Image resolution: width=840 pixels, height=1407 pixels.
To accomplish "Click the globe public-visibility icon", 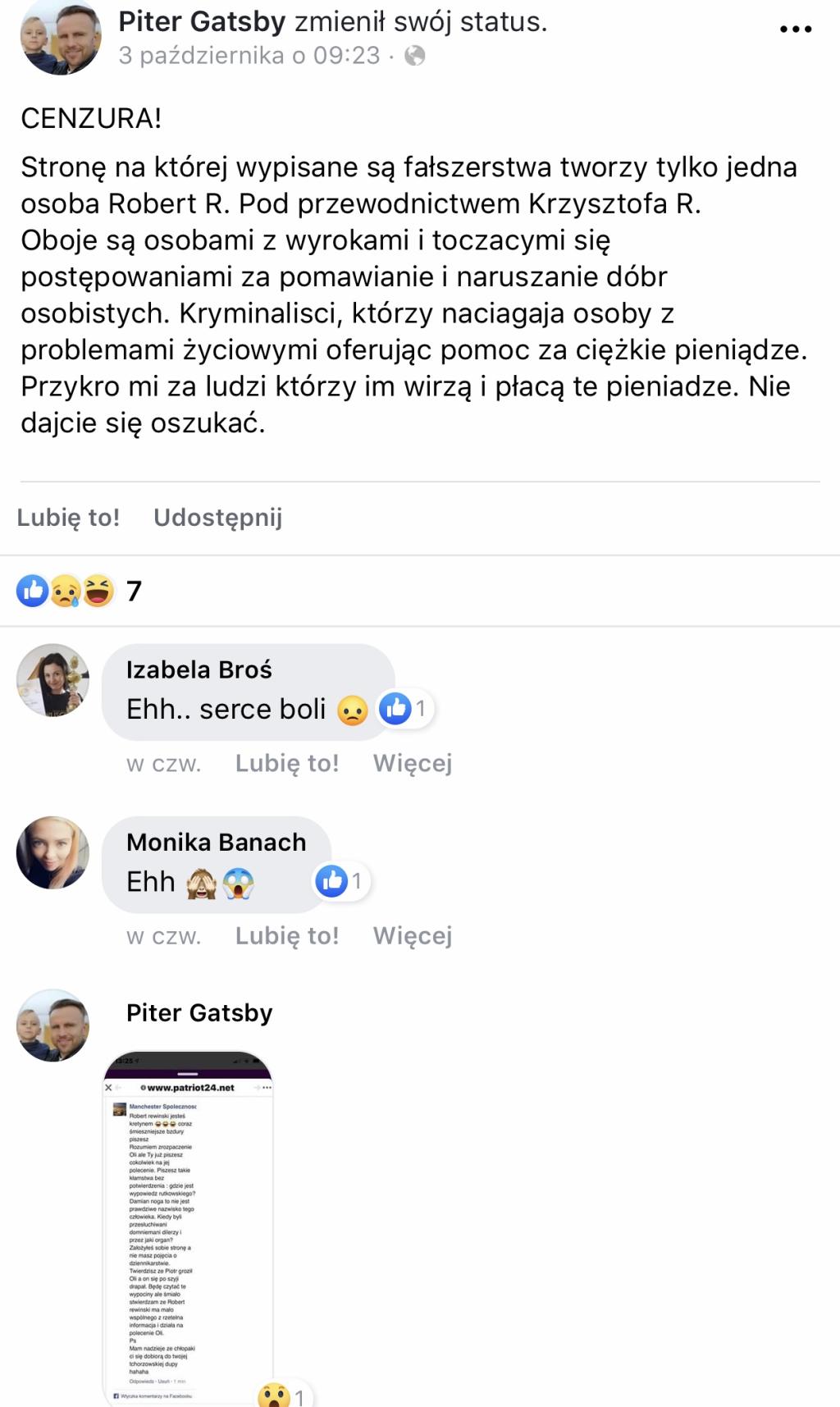I will pos(415,56).
